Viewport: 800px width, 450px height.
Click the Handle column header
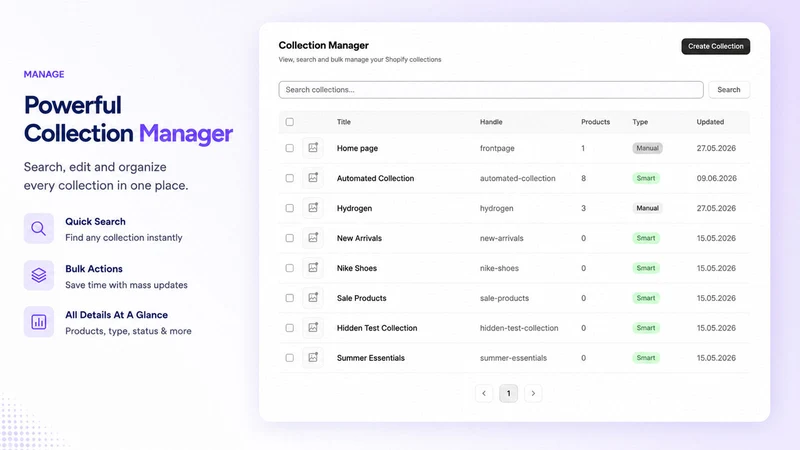[491, 122]
